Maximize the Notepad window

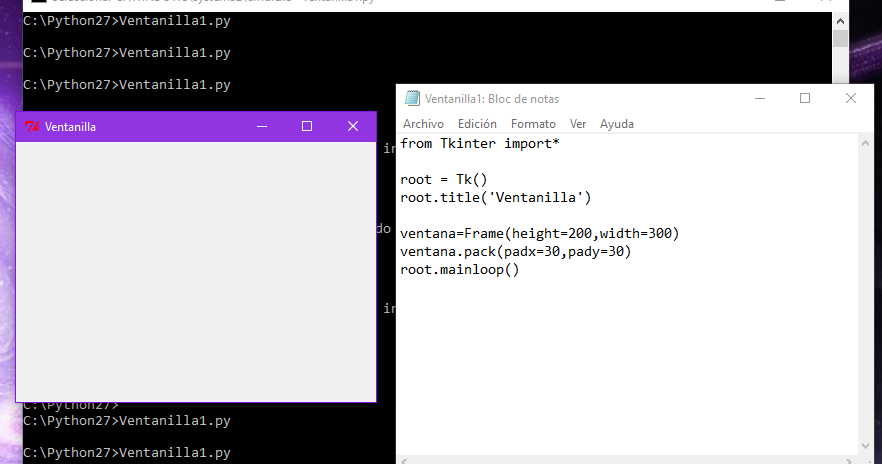click(x=805, y=98)
